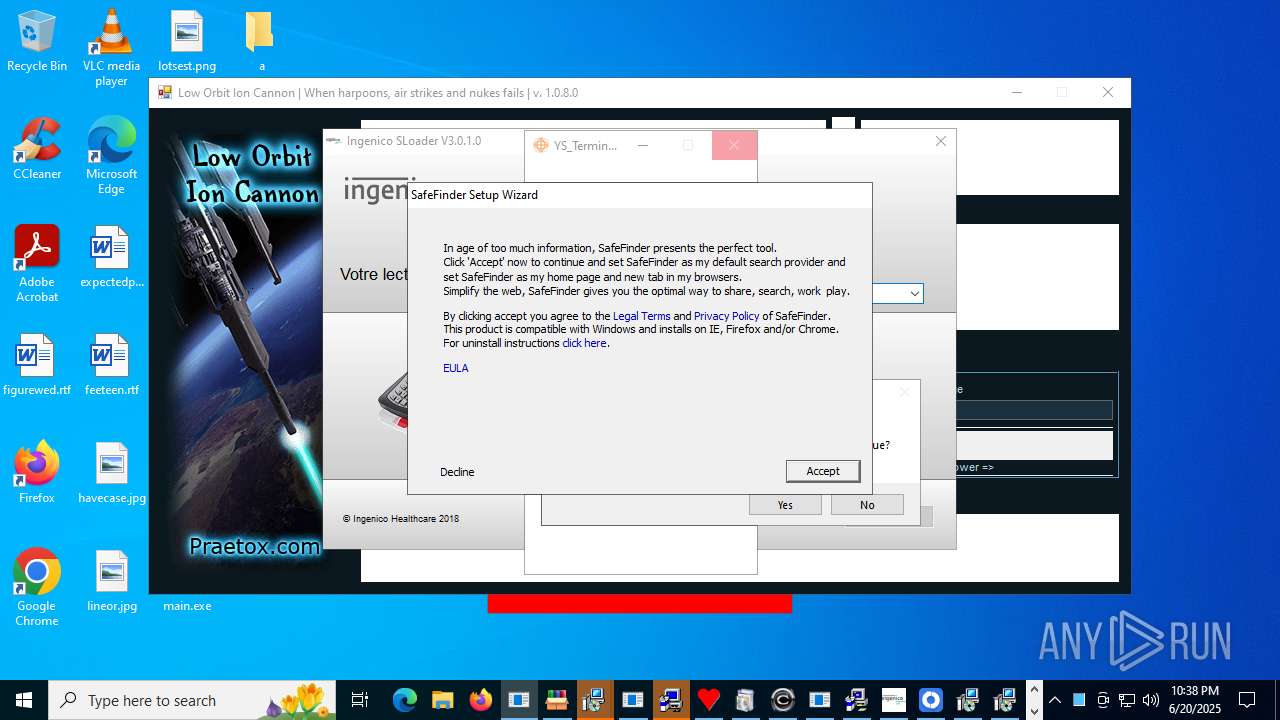The image size is (1280, 720).
Task: Select the main.exe file label
Action: point(187,606)
